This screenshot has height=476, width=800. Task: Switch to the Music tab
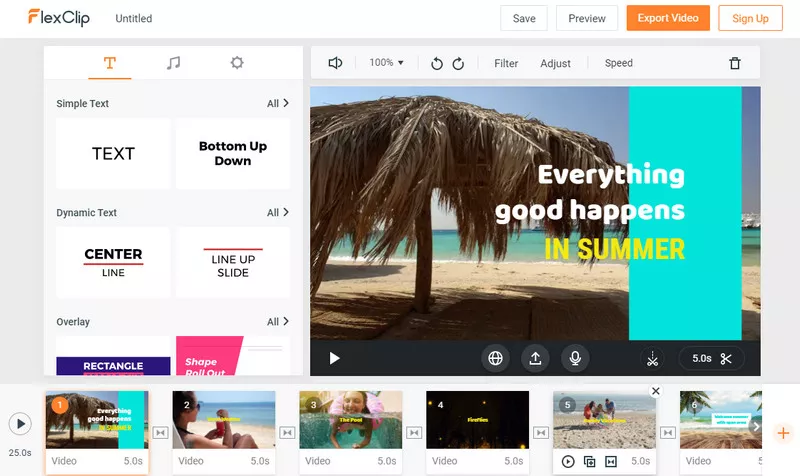pos(173,63)
